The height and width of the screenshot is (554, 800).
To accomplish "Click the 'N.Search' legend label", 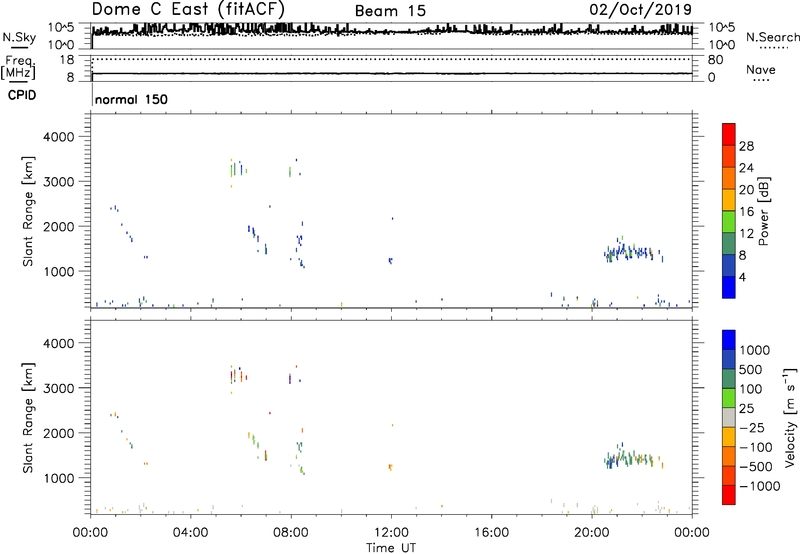I will pos(772,37).
